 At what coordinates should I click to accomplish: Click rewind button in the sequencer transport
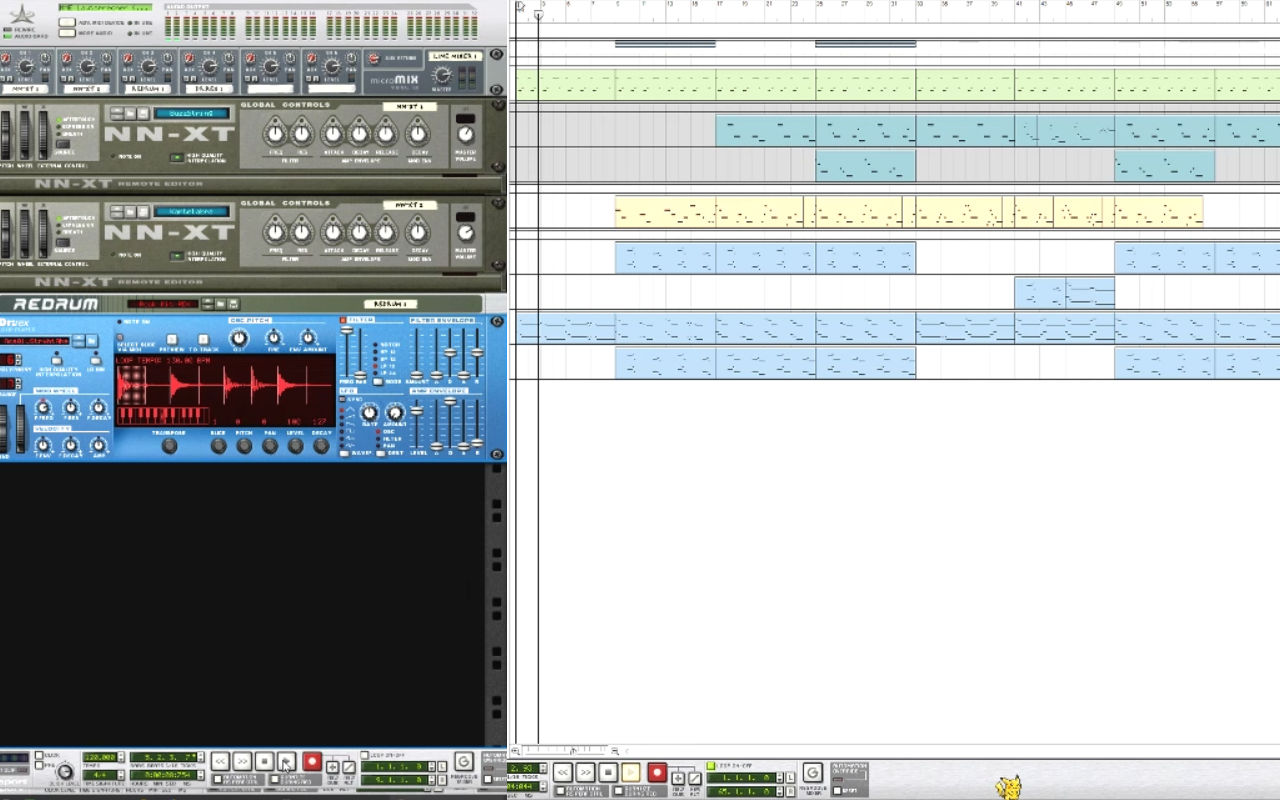[x=563, y=772]
